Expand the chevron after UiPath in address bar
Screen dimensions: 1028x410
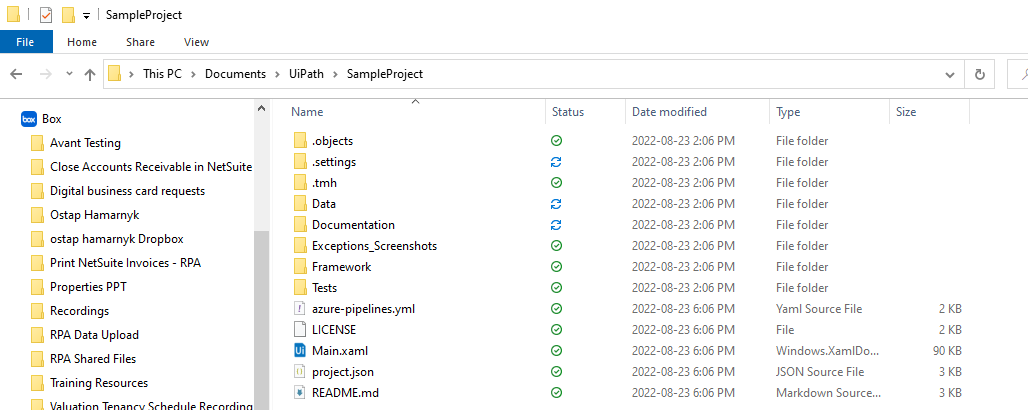pyautogui.click(x=335, y=74)
